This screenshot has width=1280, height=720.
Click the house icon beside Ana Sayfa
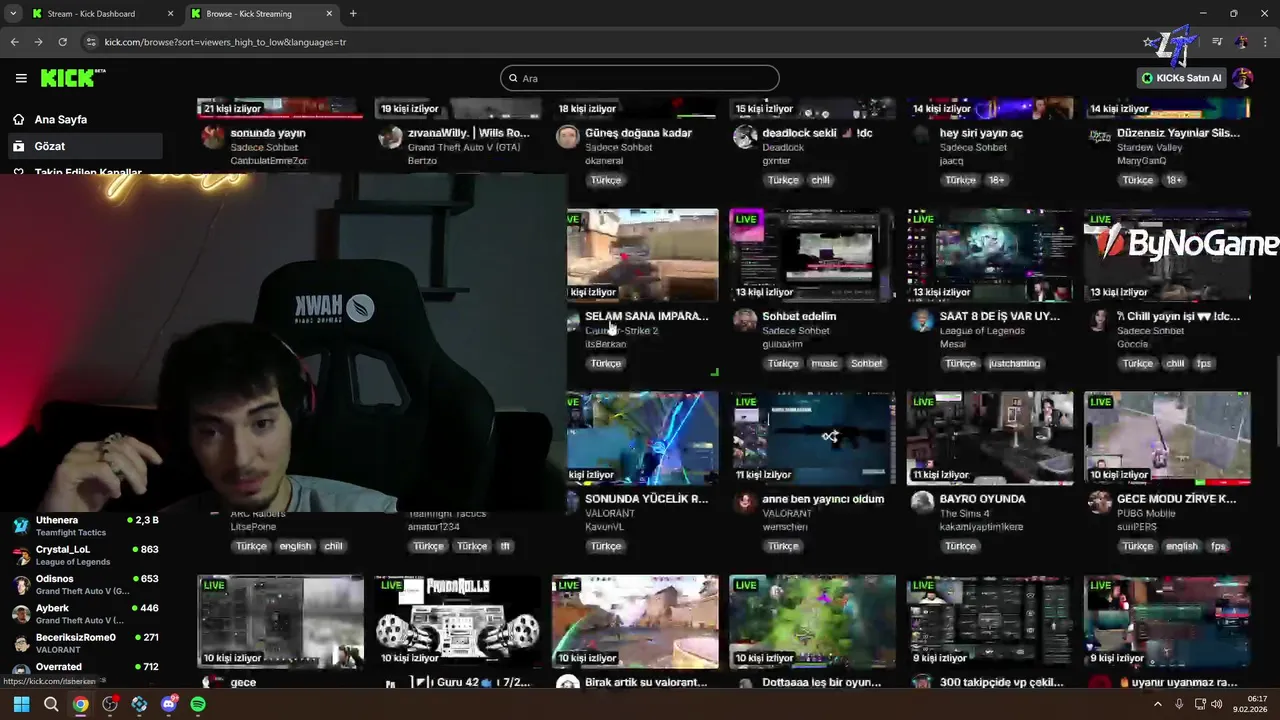(x=18, y=119)
